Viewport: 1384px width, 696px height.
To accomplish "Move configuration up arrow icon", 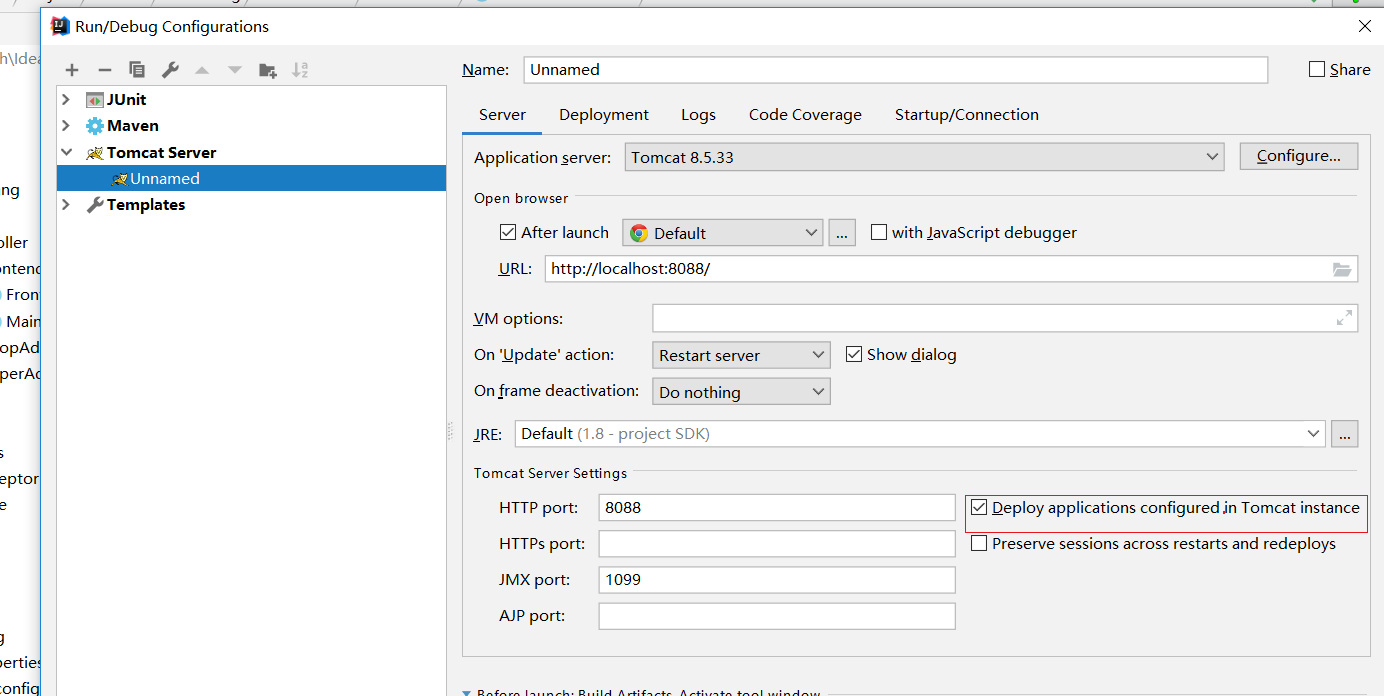I will (x=202, y=70).
